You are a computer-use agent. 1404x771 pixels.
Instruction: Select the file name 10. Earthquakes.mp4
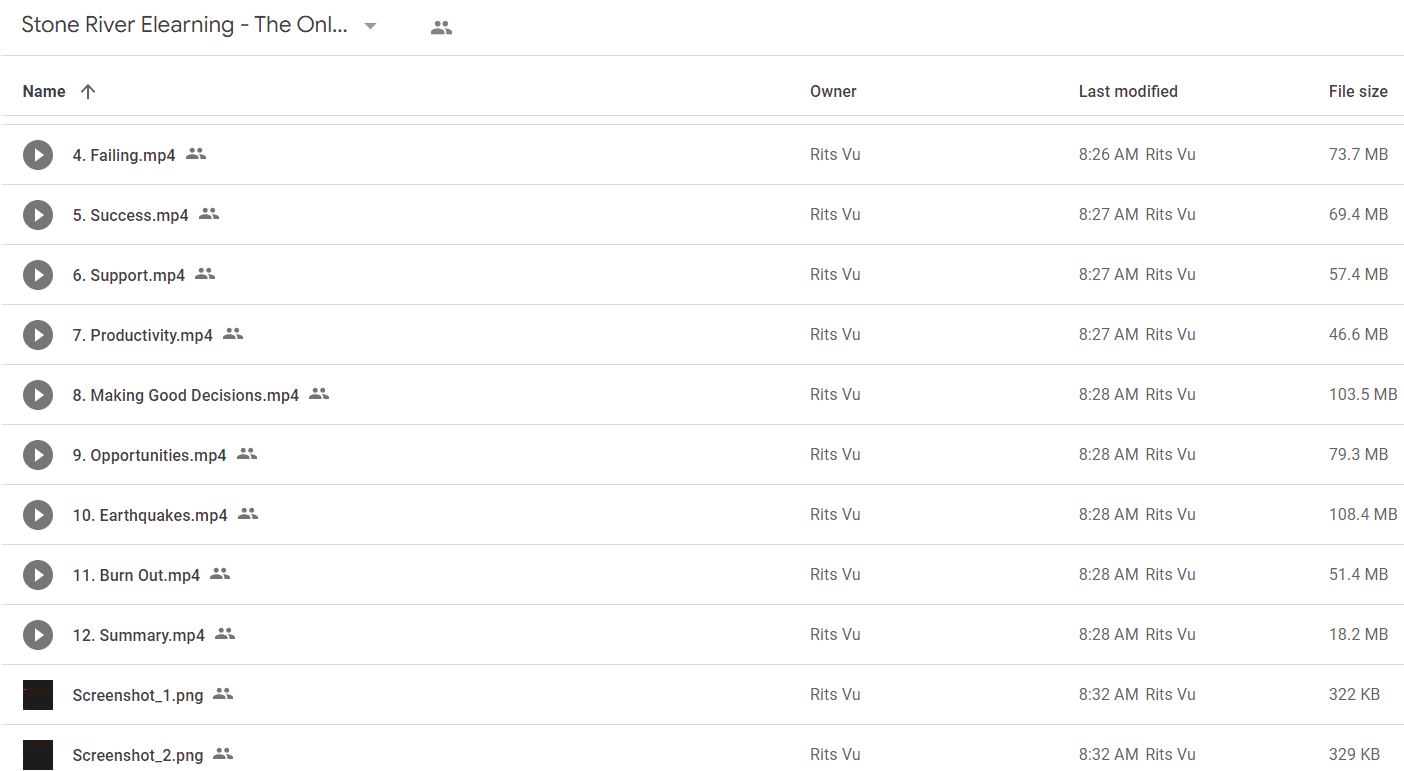click(150, 515)
